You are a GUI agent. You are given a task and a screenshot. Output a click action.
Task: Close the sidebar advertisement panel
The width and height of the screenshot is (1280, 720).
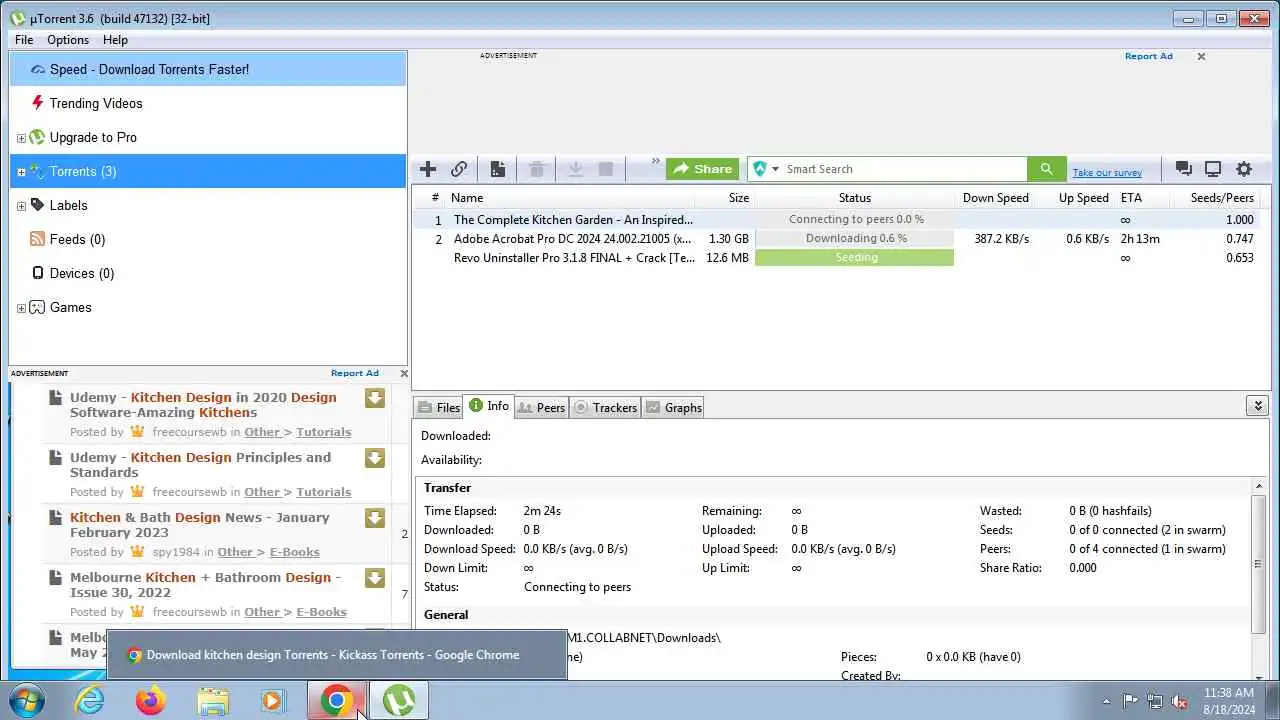404,373
